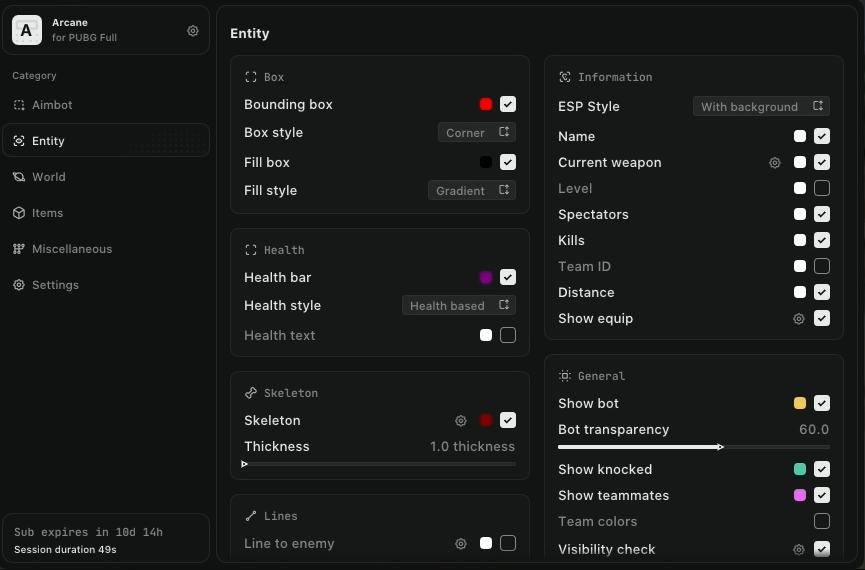Expand the Health style dropdown
Screen dimensions: 865x570
coord(459,306)
